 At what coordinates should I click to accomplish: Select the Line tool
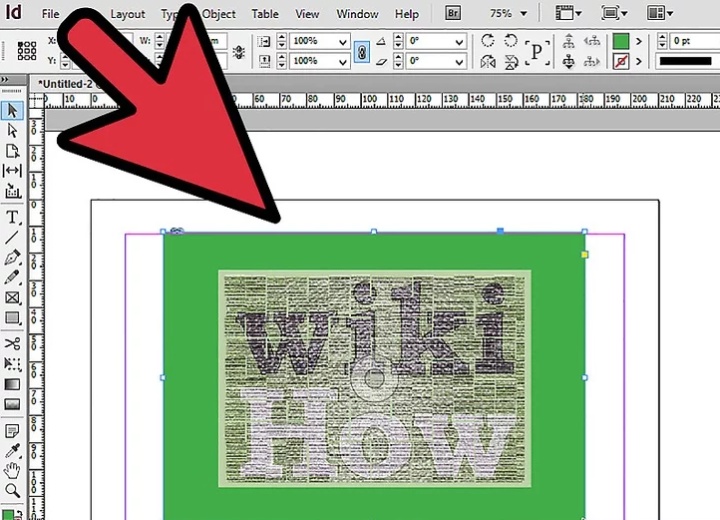12,237
